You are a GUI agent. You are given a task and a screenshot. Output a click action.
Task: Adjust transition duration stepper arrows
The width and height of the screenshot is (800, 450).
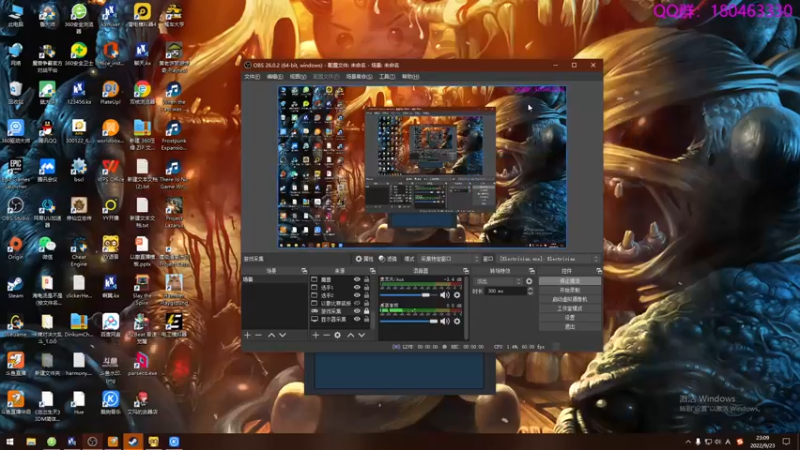click(530, 291)
